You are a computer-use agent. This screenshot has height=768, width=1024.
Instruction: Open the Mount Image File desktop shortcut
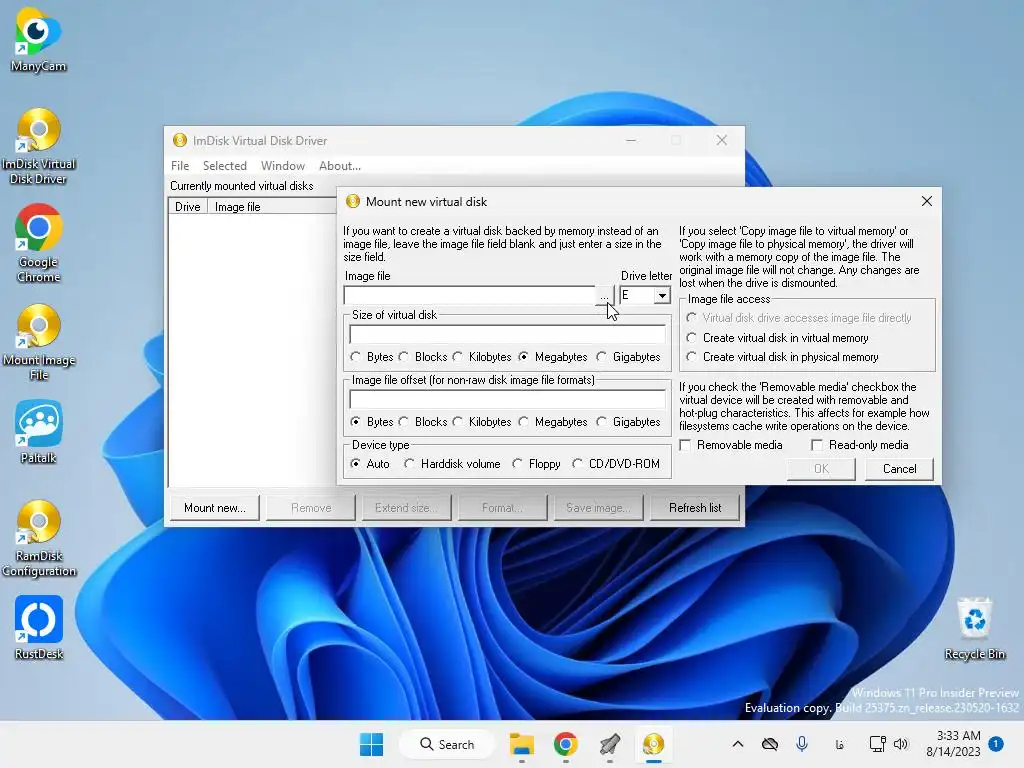(x=39, y=342)
